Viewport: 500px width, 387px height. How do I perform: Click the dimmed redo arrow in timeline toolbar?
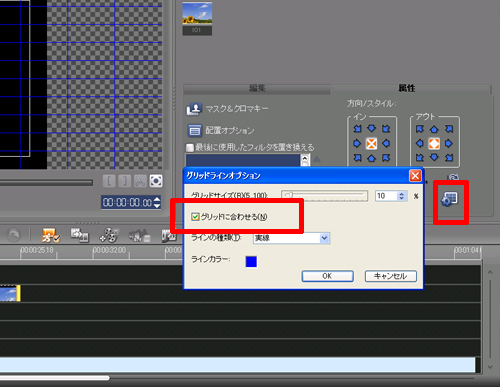[14, 235]
